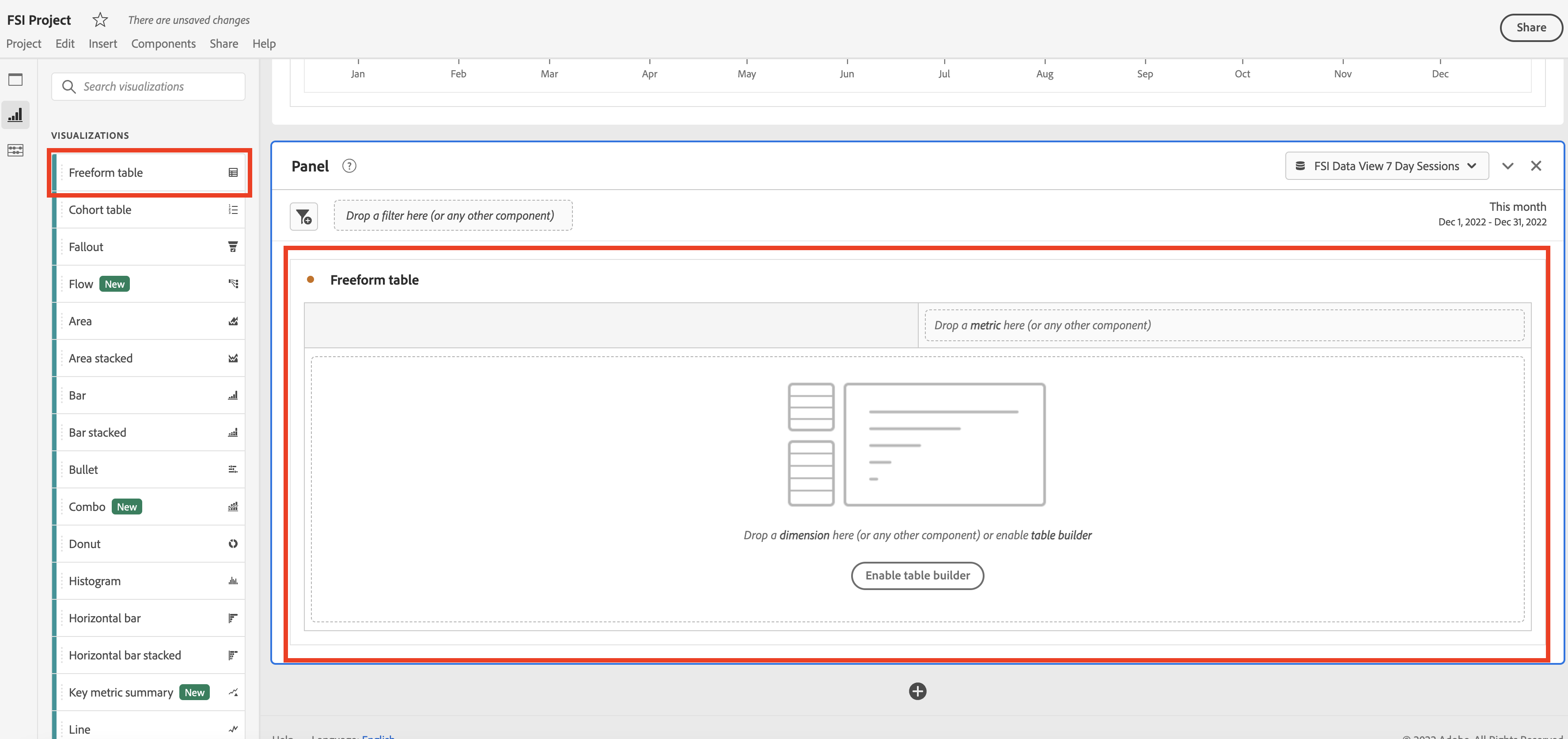This screenshot has width=1568, height=739.
Task: Select the Visualizations bar-chart rail icon
Action: pos(15,115)
